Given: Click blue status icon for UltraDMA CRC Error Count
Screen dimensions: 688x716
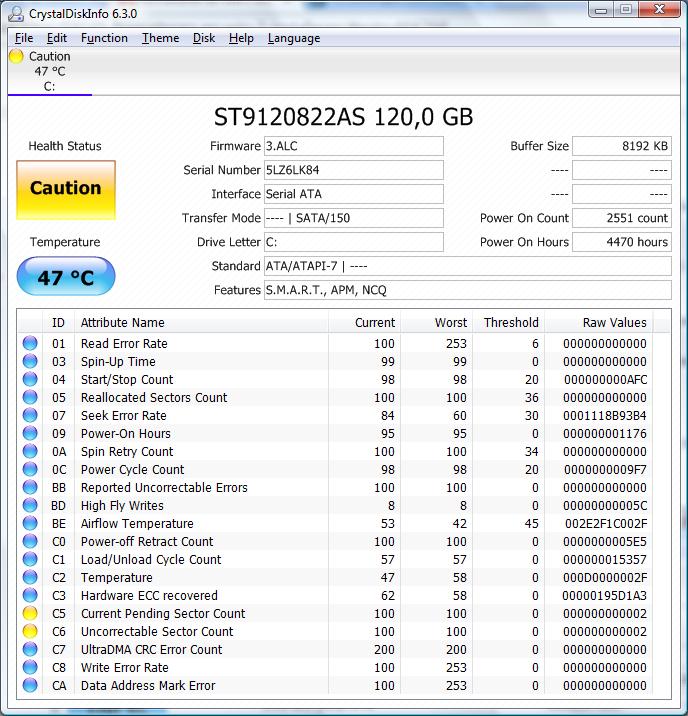Looking at the screenshot, I should (30, 649).
